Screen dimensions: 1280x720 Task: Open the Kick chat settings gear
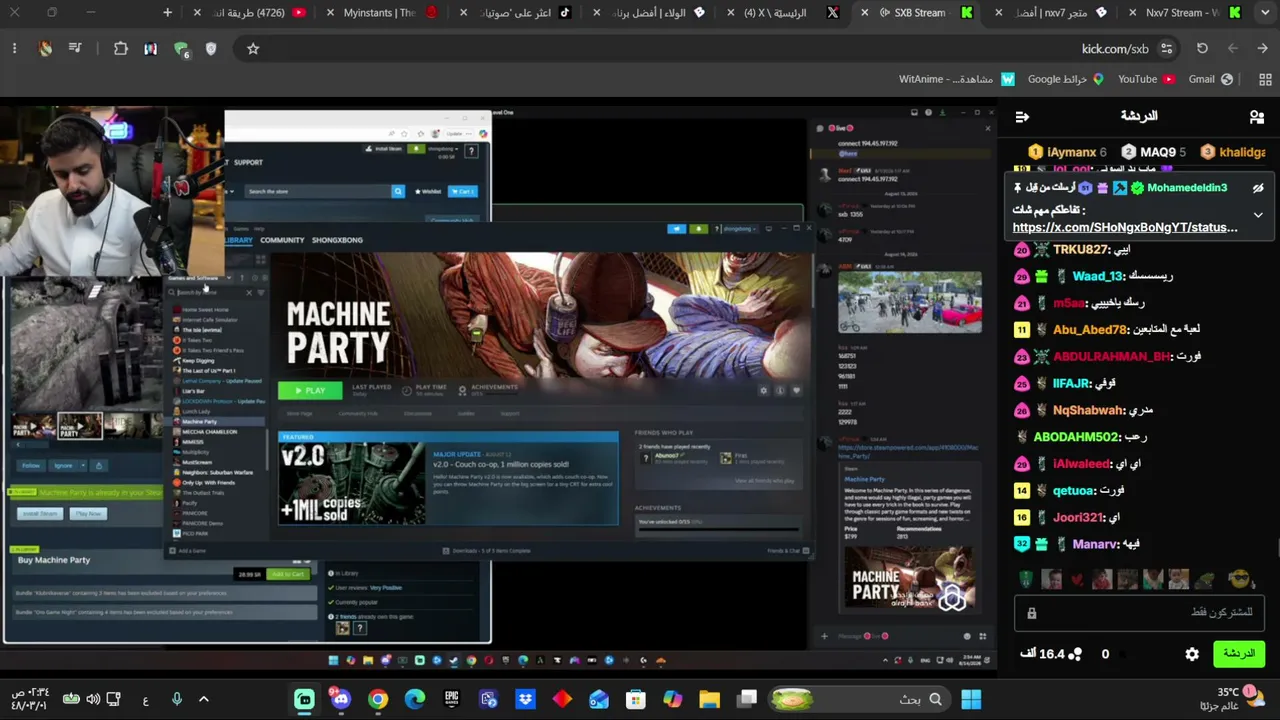click(1192, 654)
